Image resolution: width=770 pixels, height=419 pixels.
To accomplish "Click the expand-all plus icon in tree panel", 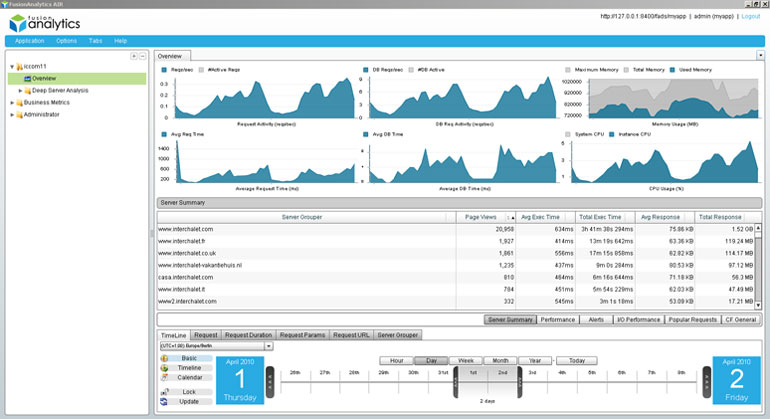I will pos(134,56).
